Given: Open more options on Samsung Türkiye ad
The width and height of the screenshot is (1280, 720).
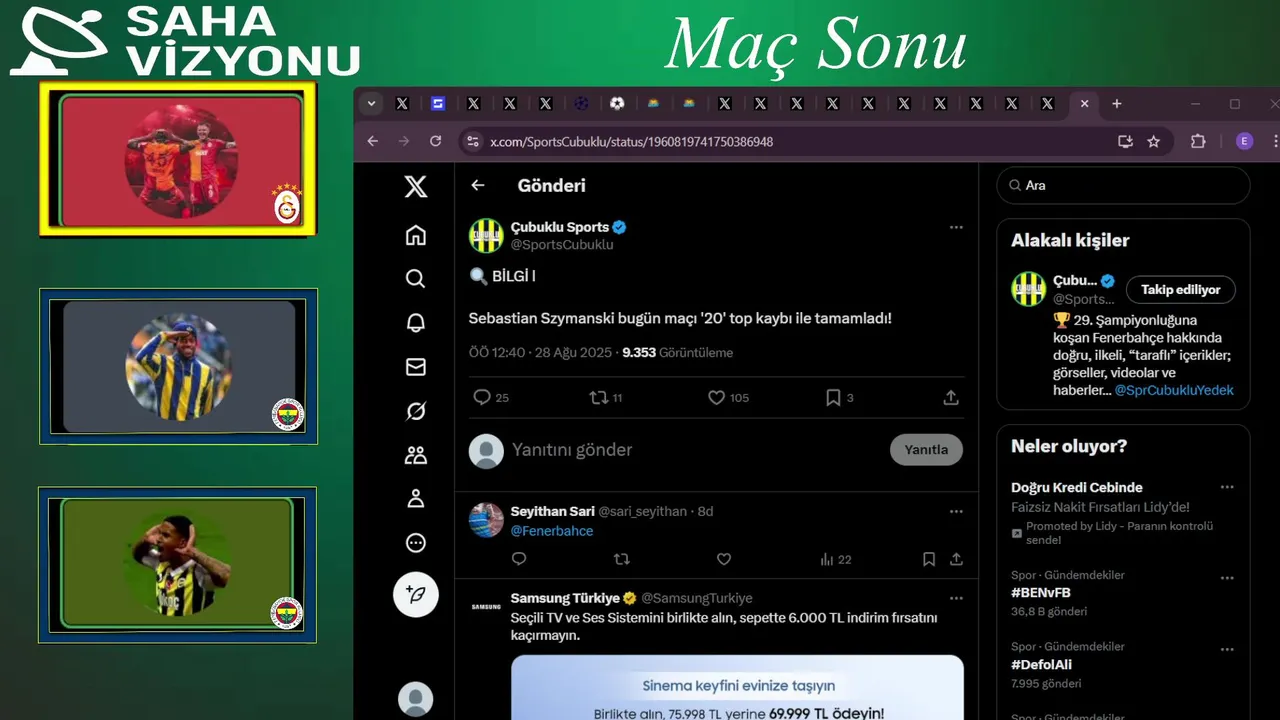Looking at the screenshot, I should pyautogui.click(x=956, y=598).
